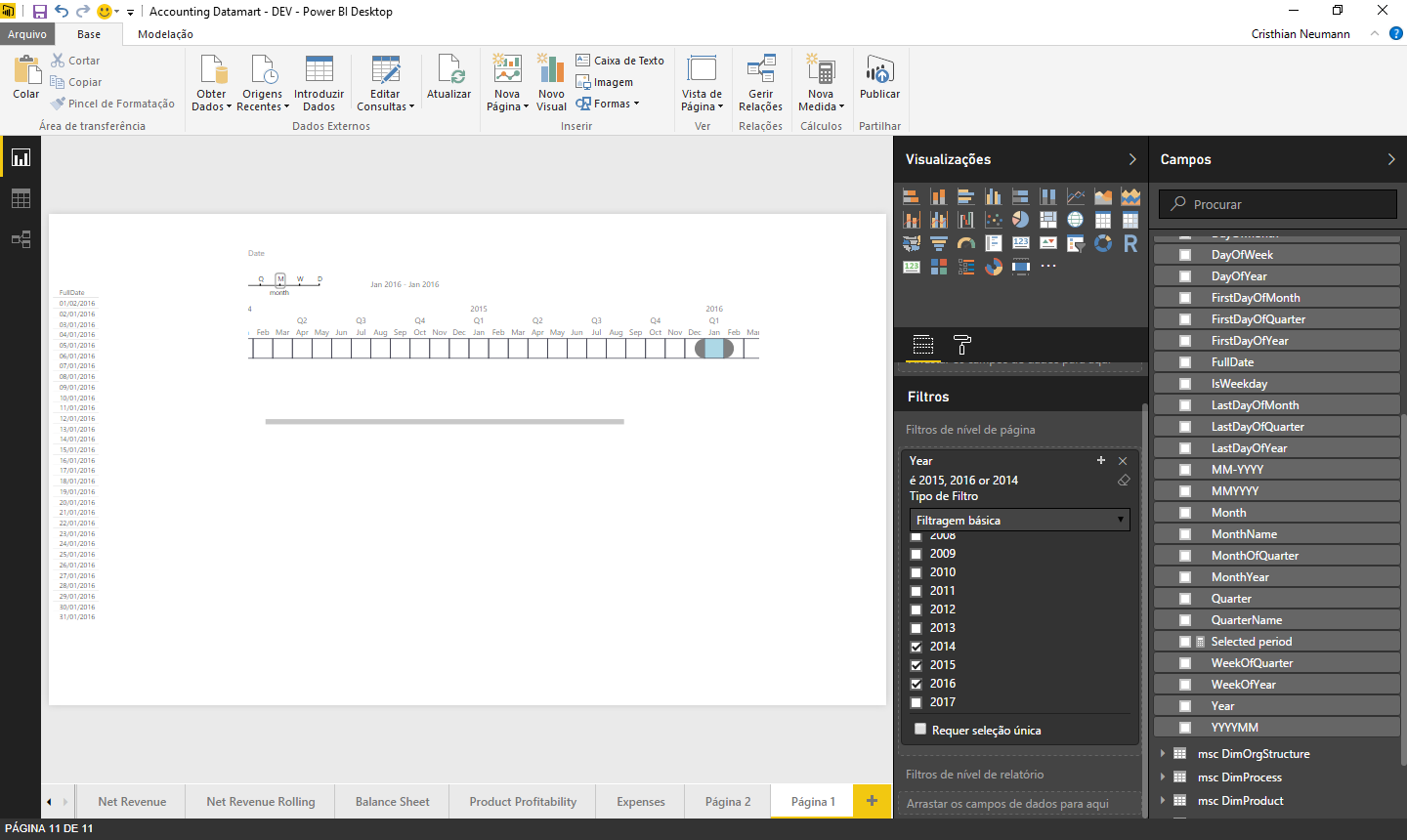Expand the msc DimProcess table
The width and height of the screenshot is (1407, 840).
pyautogui.click(x=1163, y=777)
